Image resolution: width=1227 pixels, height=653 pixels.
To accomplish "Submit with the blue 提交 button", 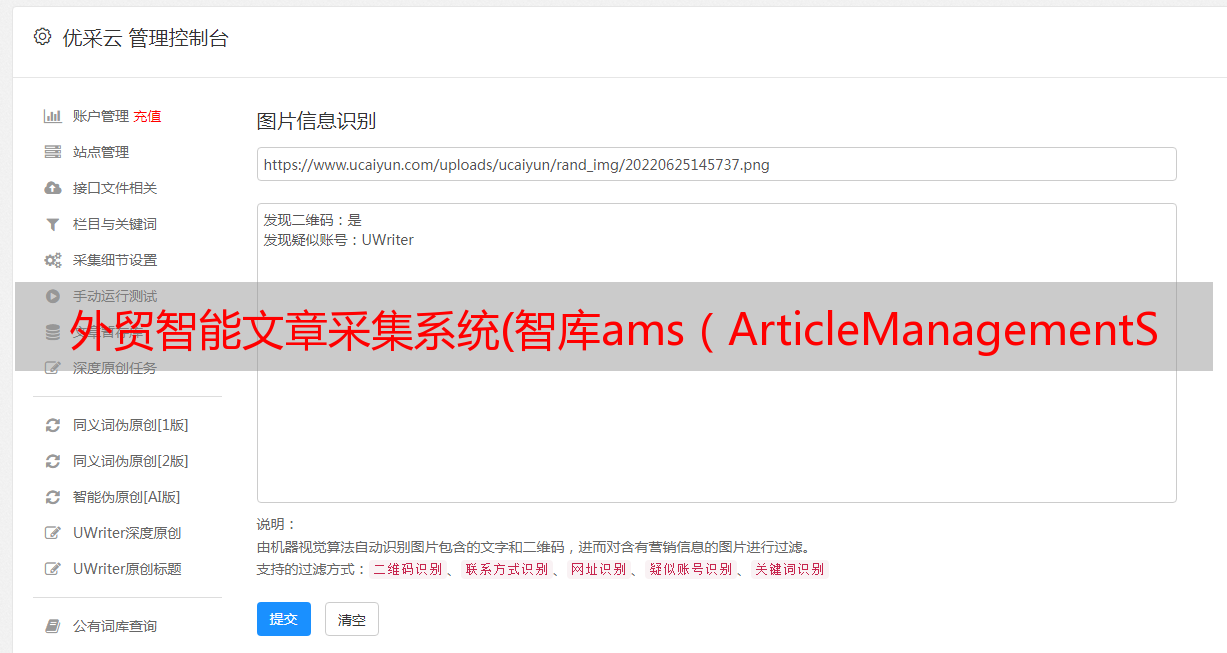I will pos(284,619).
